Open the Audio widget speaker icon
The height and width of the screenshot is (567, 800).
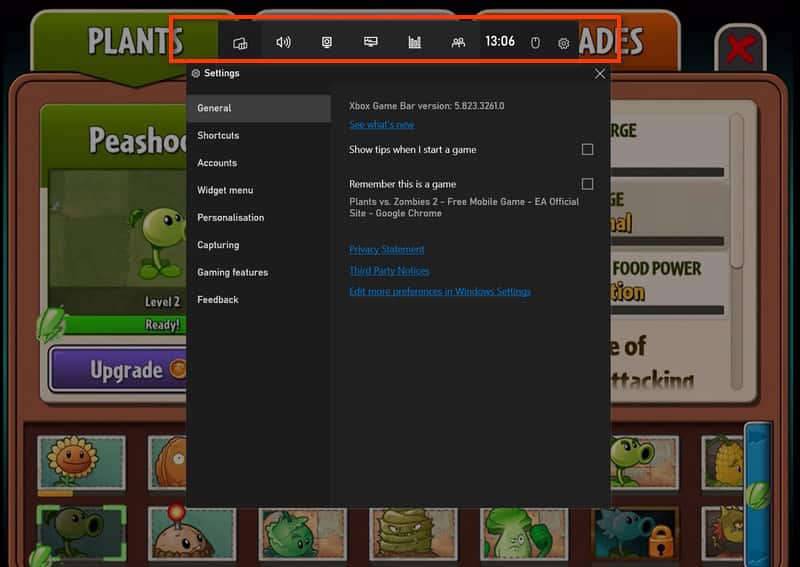click(x=284, y=42)
